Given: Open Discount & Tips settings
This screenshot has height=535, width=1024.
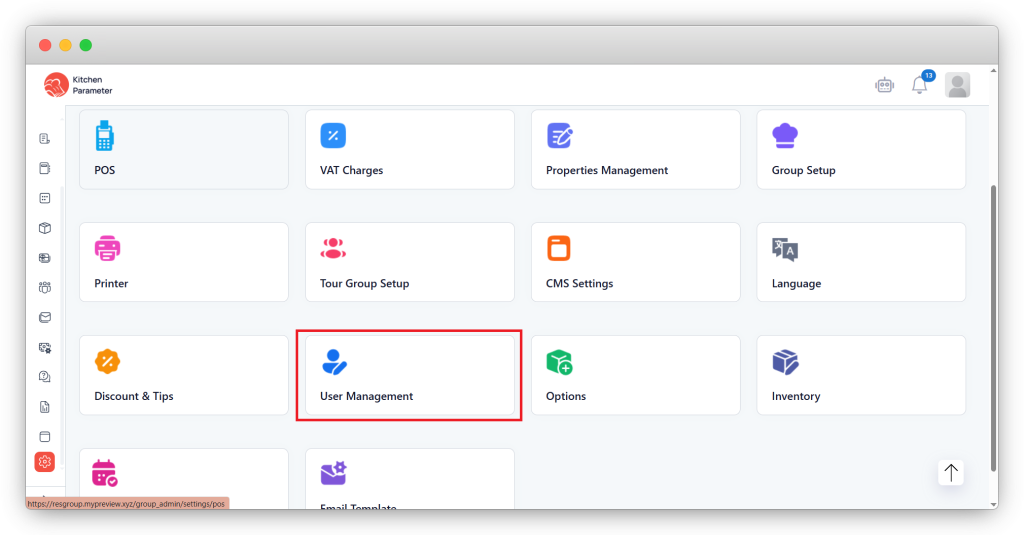Looking at the screenshot, I should 183,375.
